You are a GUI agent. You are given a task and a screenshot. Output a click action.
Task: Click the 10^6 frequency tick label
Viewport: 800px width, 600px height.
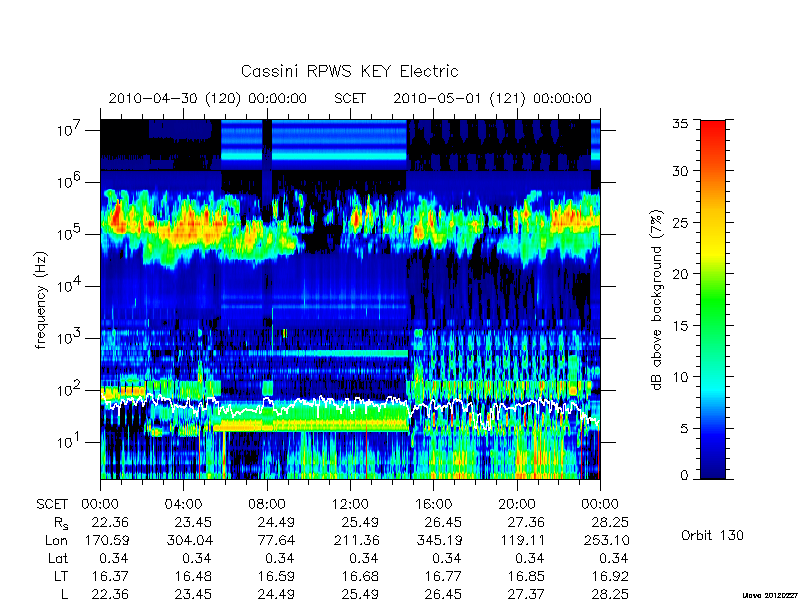[69, 182]
